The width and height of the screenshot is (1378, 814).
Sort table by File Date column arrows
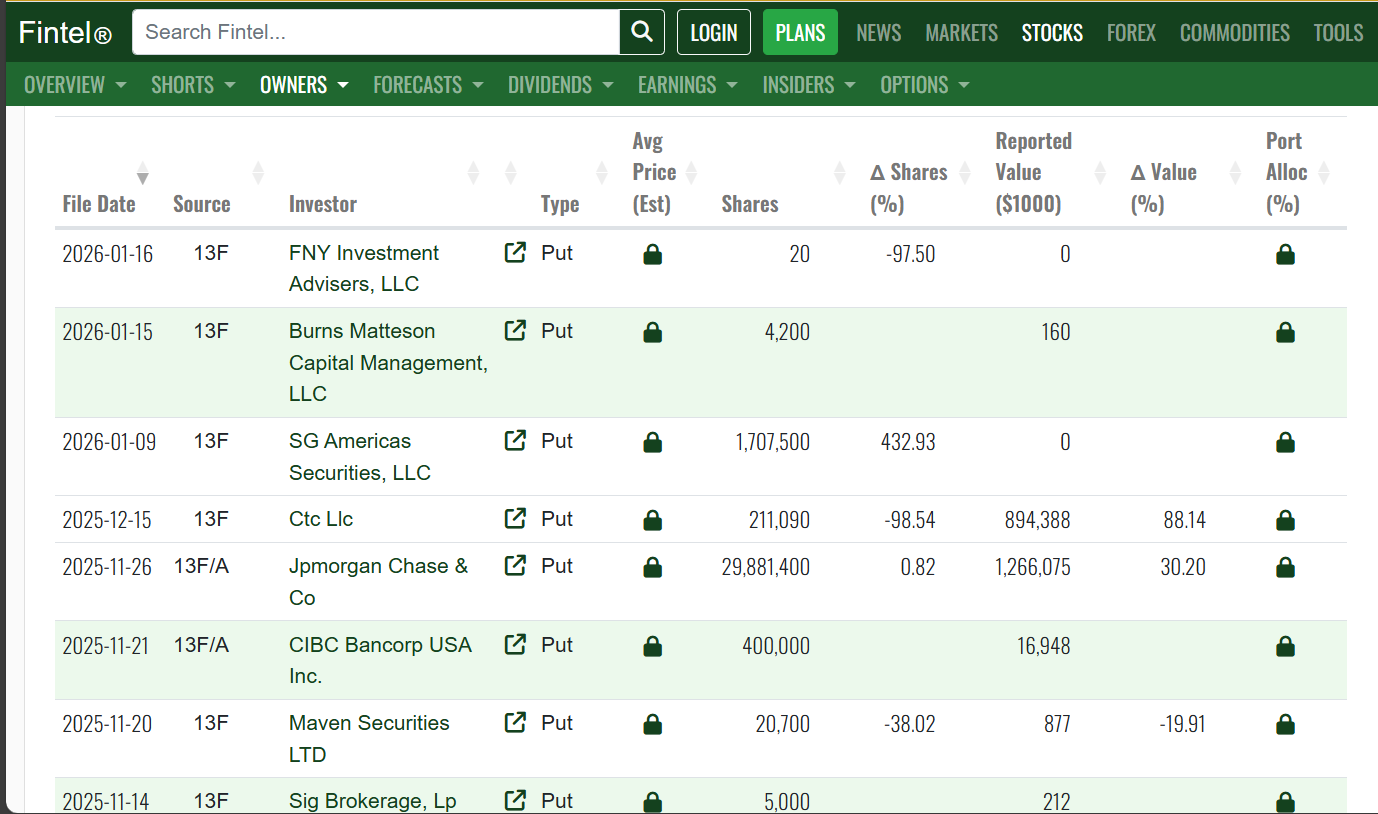coord(143,173)
